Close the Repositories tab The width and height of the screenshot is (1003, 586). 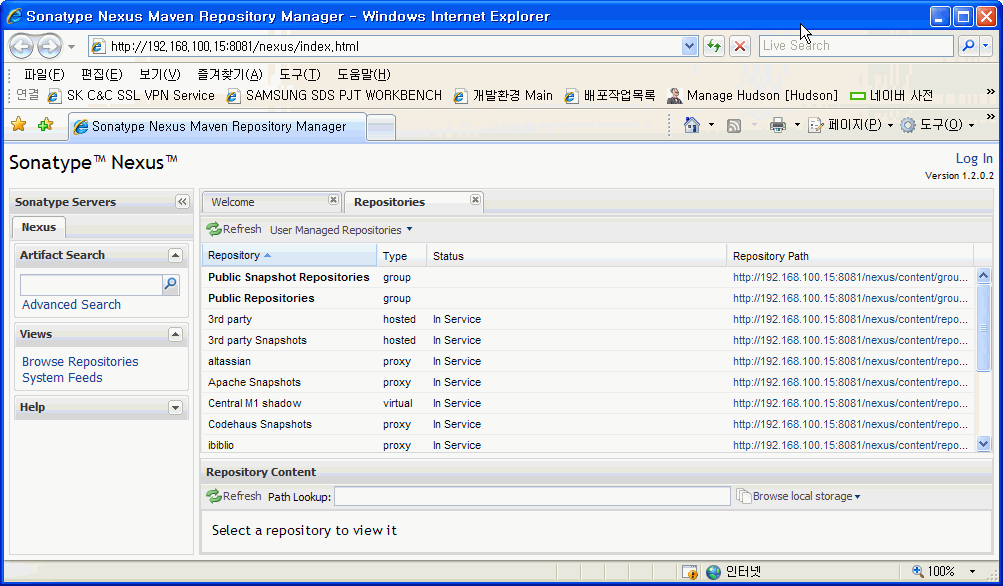[x=475, y=201]
